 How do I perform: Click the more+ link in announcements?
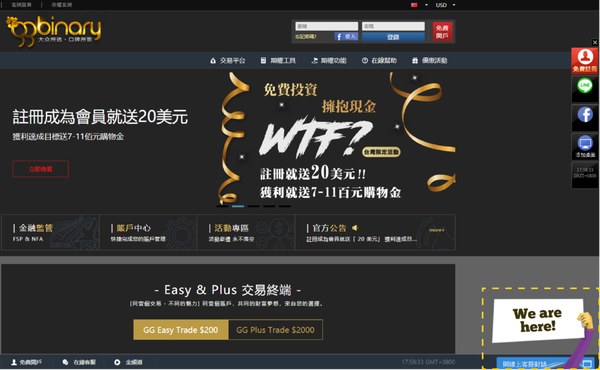pyautogui.click(x=437, y=230)
